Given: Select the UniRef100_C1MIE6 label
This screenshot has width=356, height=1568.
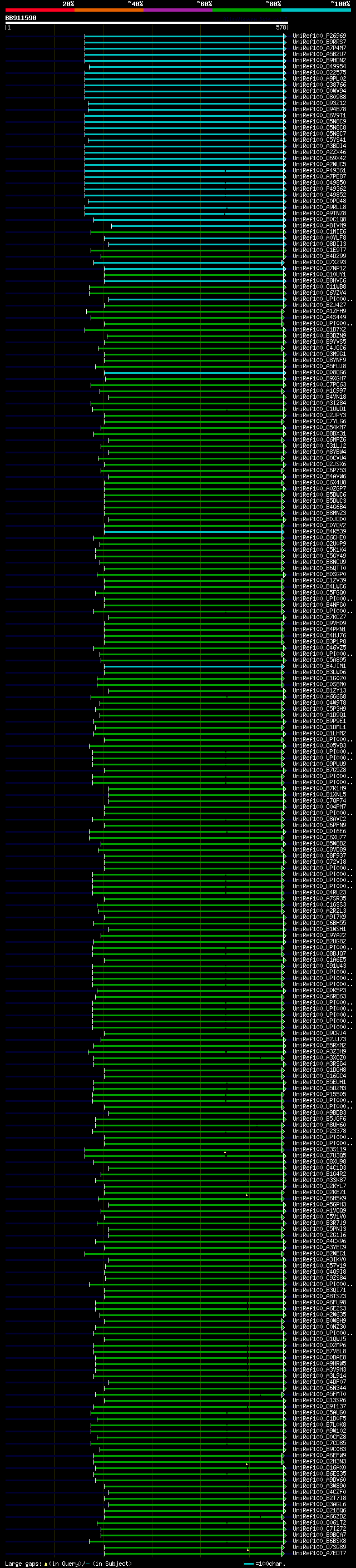Looking at the screenshot, I should pos(319,231).
